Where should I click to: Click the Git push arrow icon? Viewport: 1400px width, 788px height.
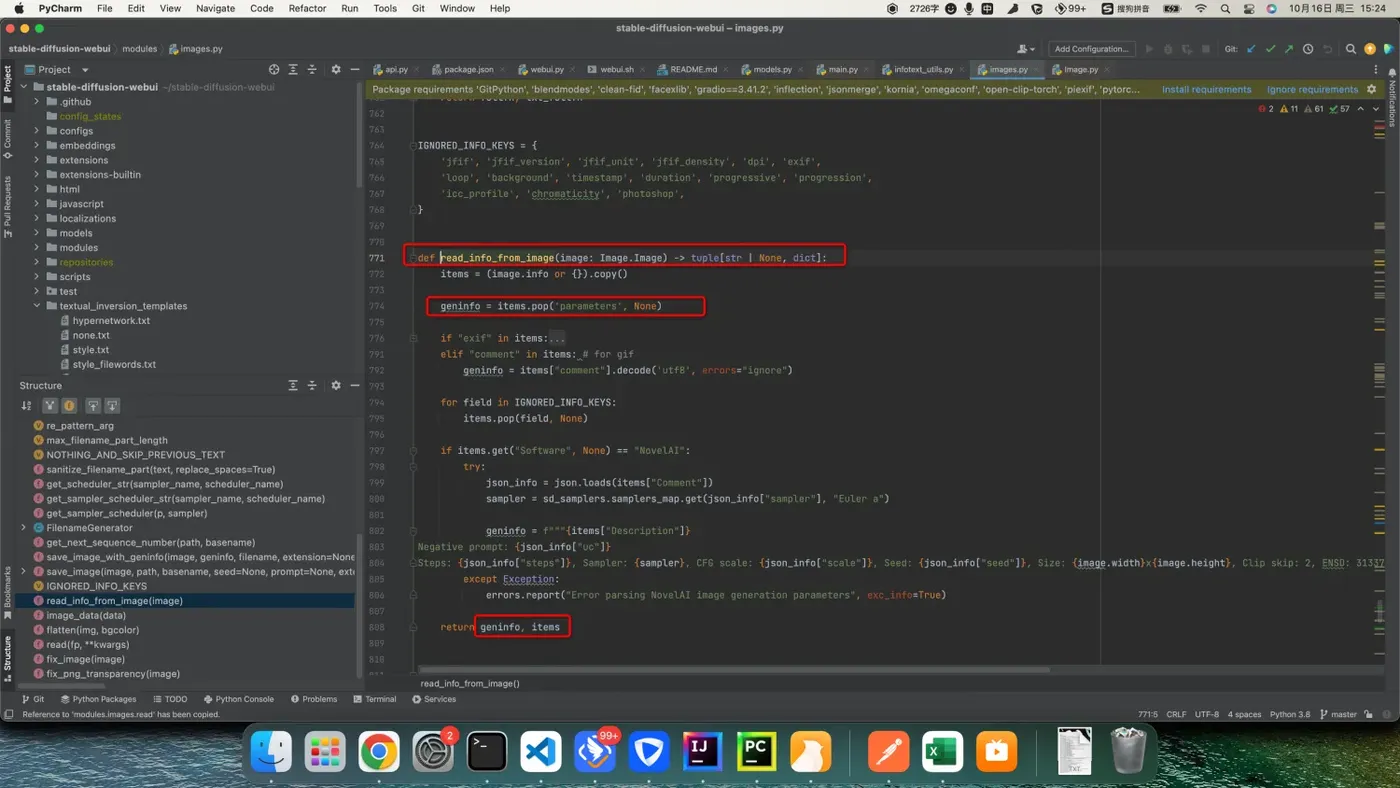pos(1289,48)
